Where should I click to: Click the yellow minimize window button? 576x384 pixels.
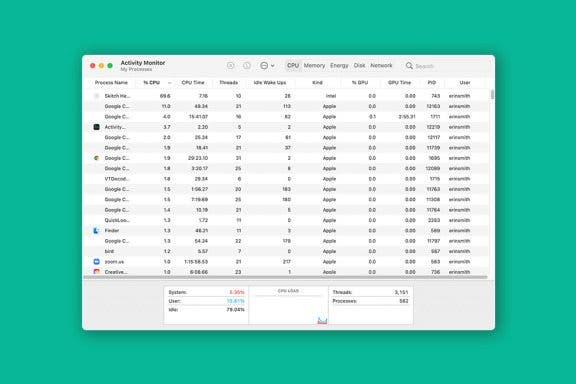tap(101, 66)
